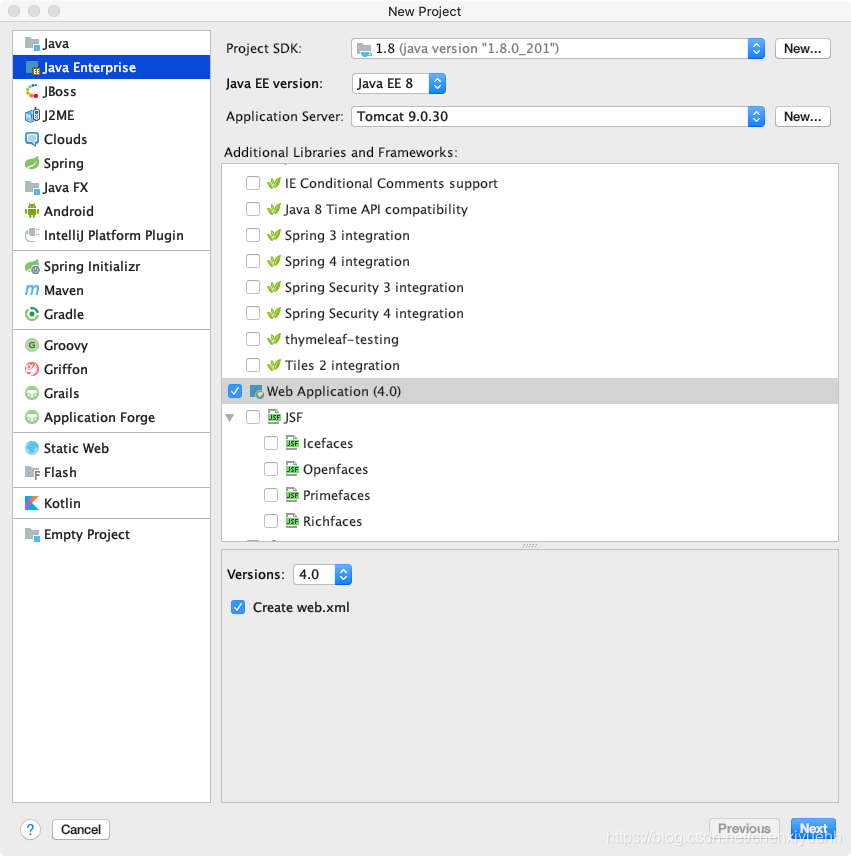Image resolution: width=851 pixels, height=856 pixels.
Task: Select the Spring leaf icon
Action: [x=32, y=163]
